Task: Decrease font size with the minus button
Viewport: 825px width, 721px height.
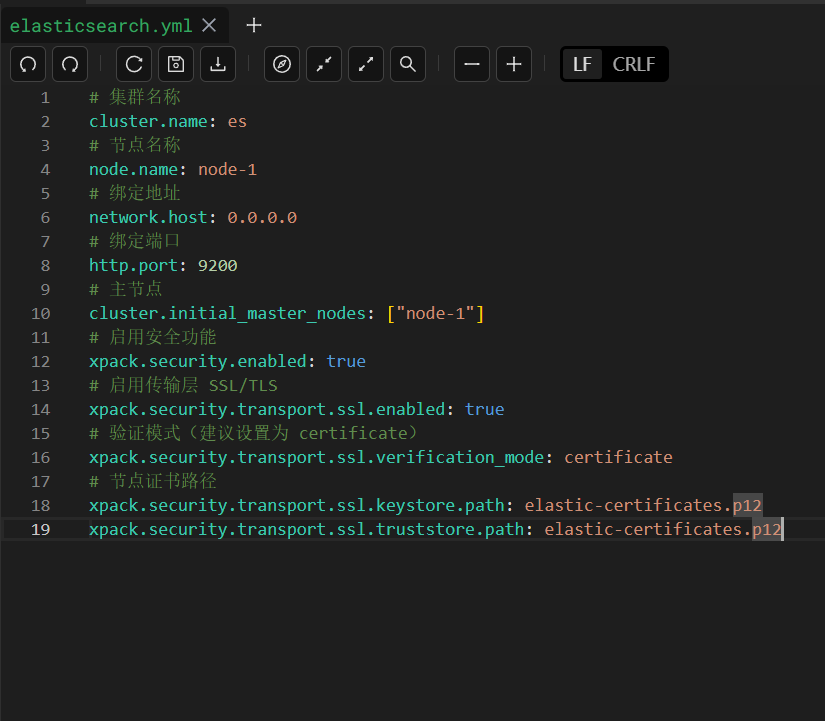Action: click(472, 64)
